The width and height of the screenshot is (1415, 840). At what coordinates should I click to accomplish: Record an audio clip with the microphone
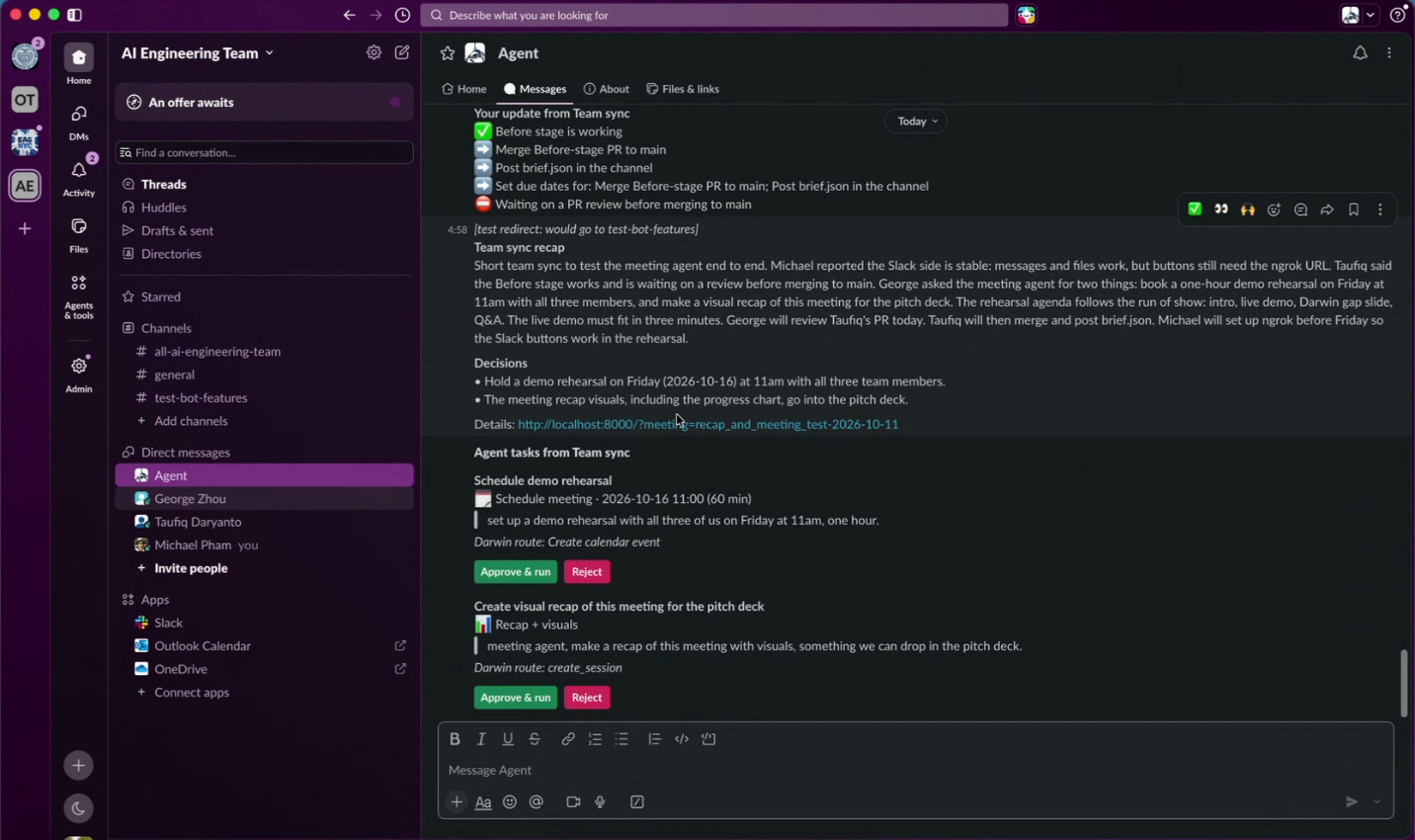pyautogui.click(x=600, y=802)
